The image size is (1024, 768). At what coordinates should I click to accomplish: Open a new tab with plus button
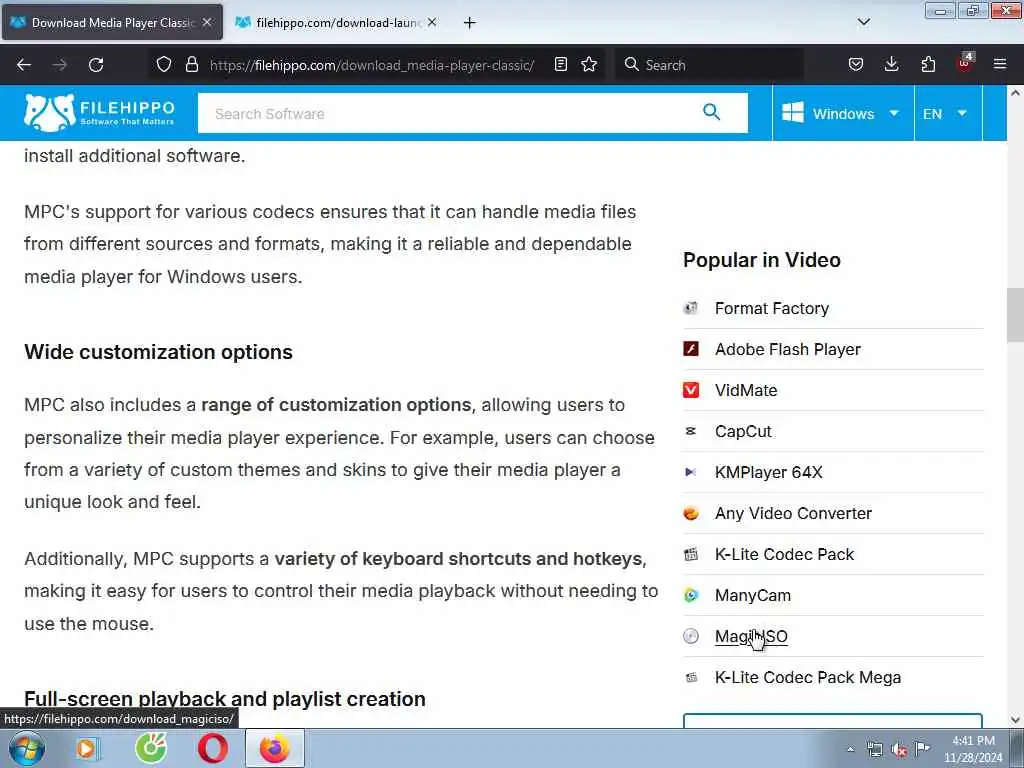tap(469, 22)
